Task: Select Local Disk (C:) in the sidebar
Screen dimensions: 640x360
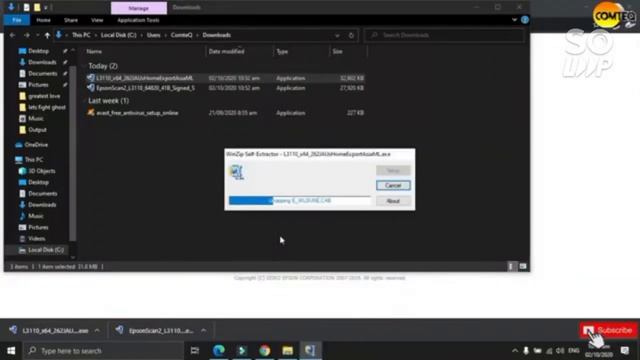Action: coord(46,250)
